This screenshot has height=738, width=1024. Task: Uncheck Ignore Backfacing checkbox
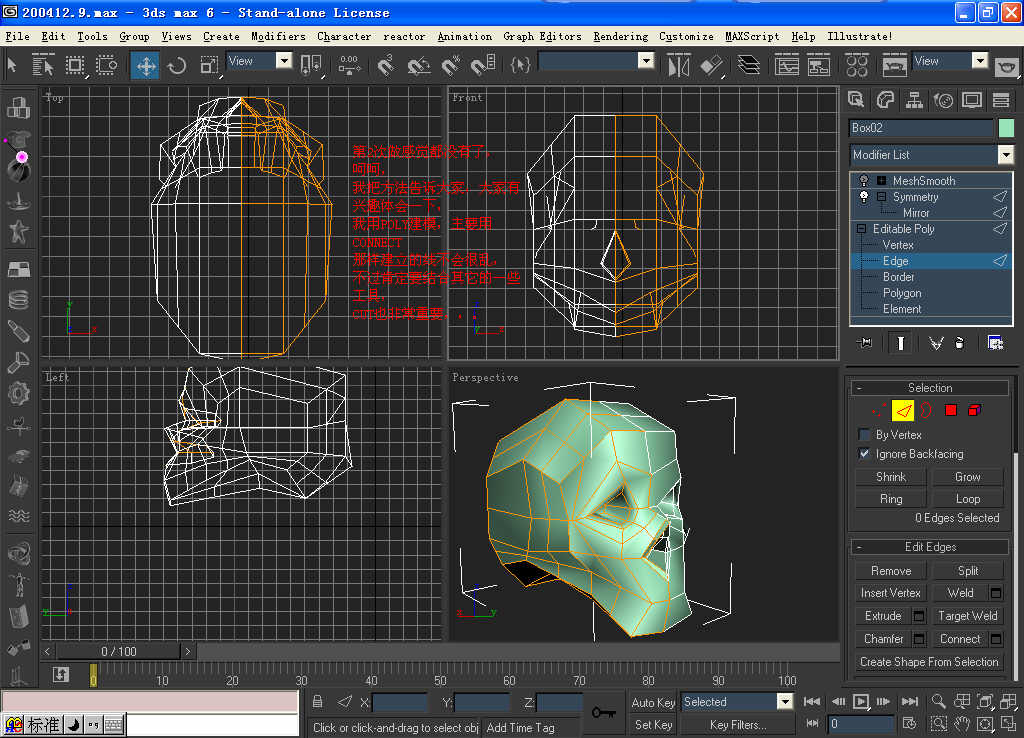864,453
